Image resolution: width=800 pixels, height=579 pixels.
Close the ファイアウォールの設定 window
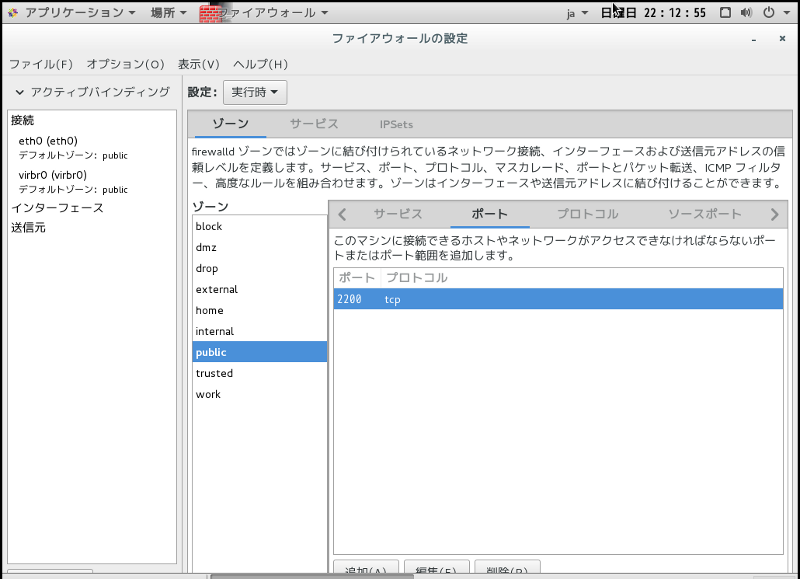coord(782,38)
